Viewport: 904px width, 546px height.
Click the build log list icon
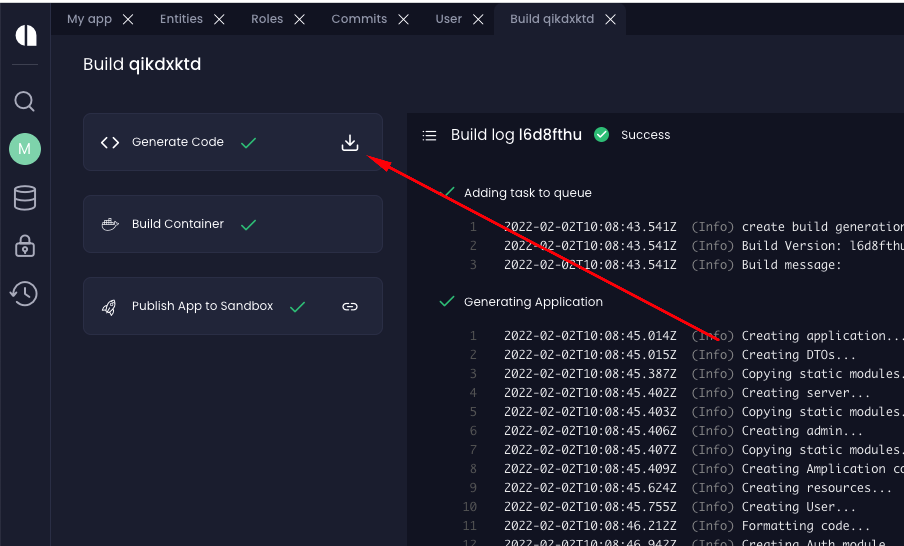pos(430,135)
